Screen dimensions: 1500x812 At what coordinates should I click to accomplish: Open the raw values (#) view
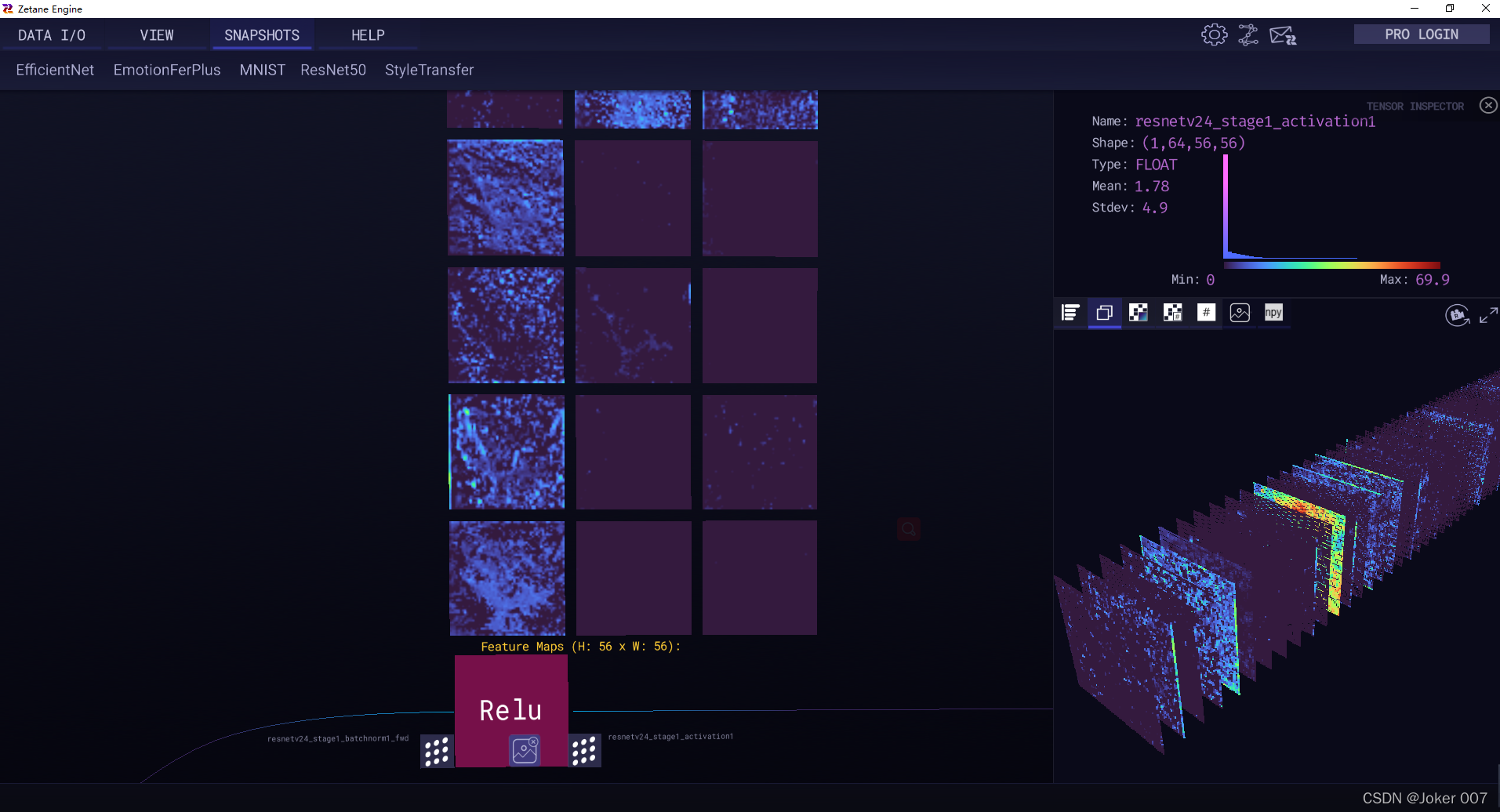click(x=1206, y=312)
